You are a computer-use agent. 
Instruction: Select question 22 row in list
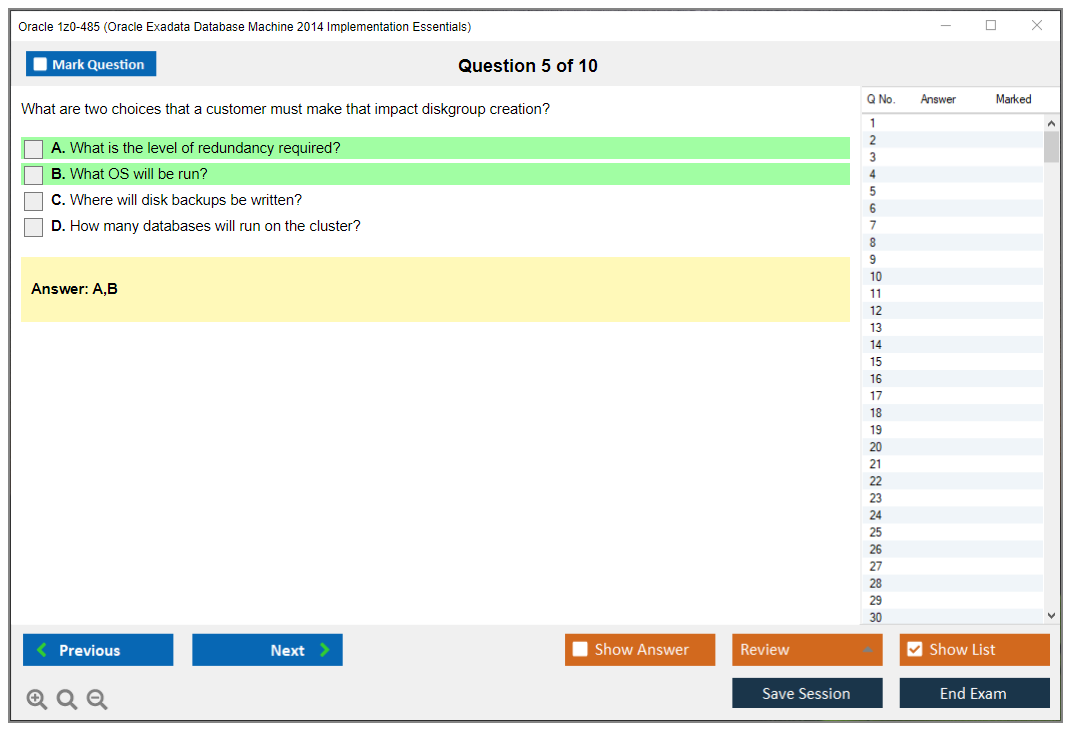point(876,481)
